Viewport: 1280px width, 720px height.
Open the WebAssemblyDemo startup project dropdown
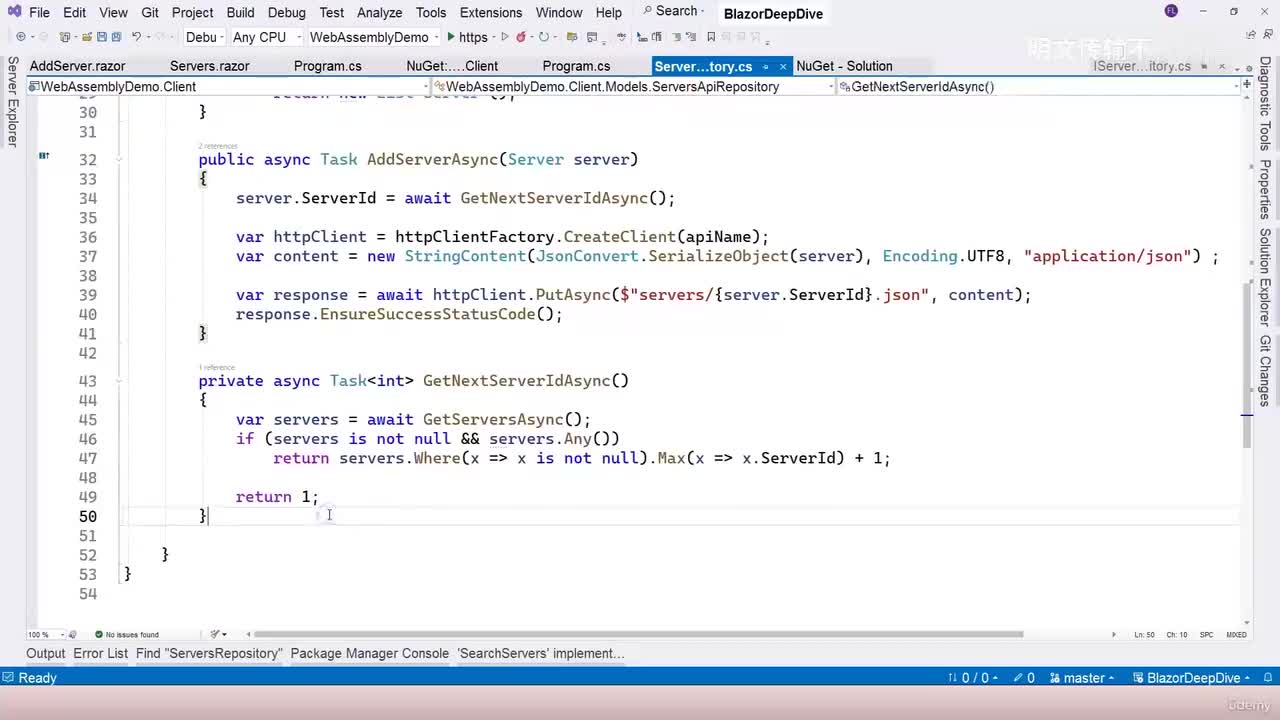tap(374, 37)
